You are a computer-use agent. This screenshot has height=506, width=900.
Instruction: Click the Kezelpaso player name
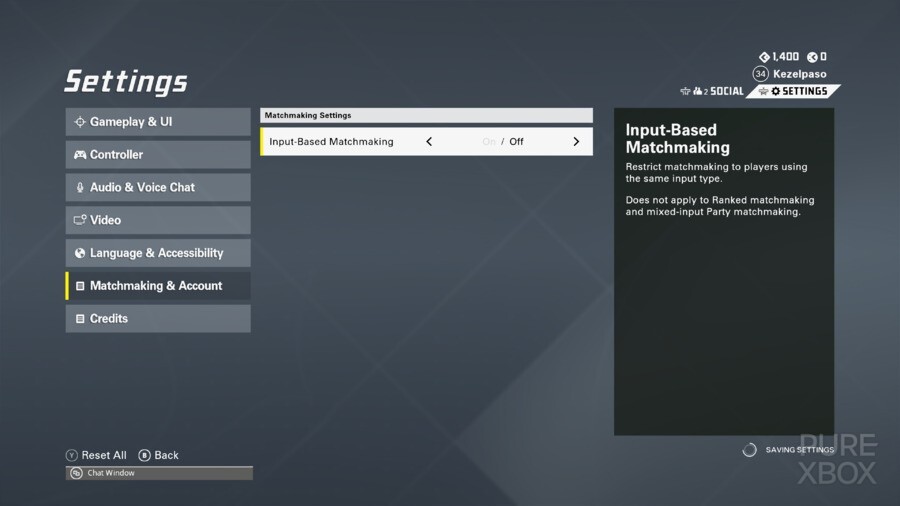tap(800, 74)
